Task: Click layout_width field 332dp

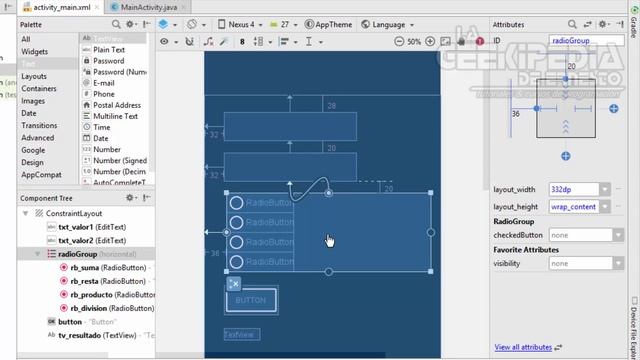Action: 574,189
